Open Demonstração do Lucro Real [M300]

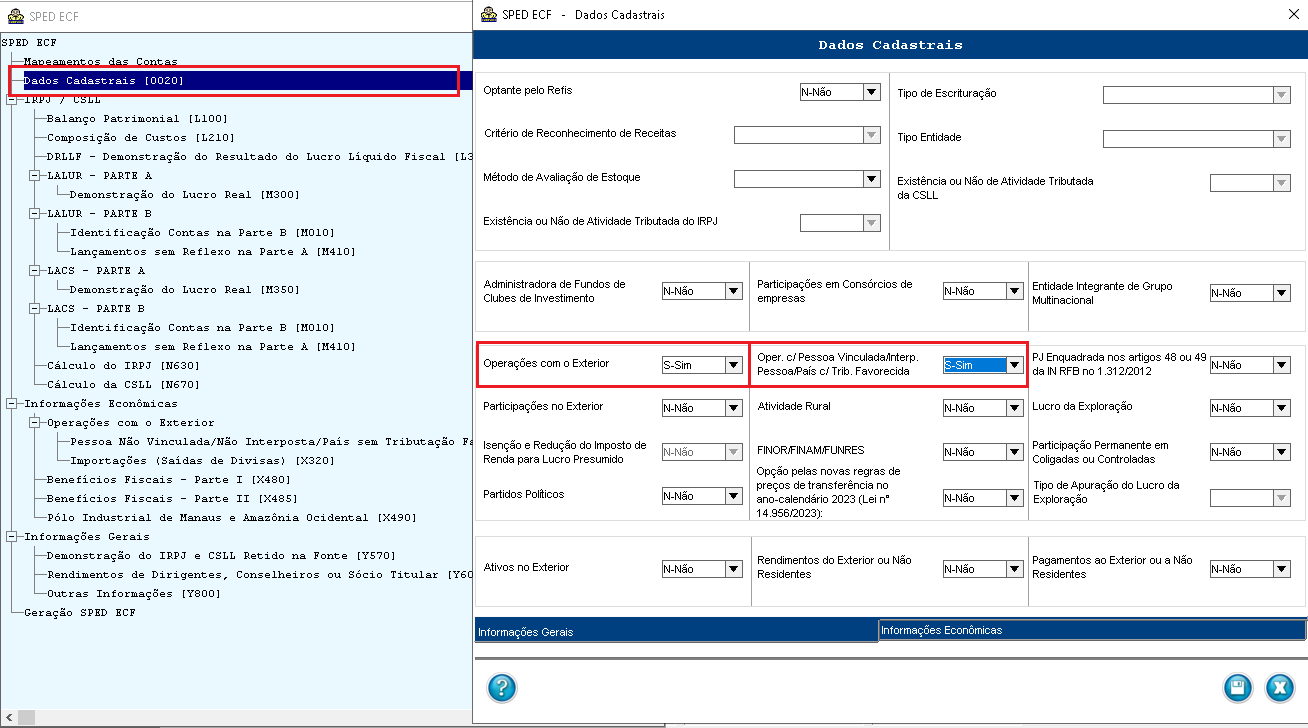[x=185, y=194]
